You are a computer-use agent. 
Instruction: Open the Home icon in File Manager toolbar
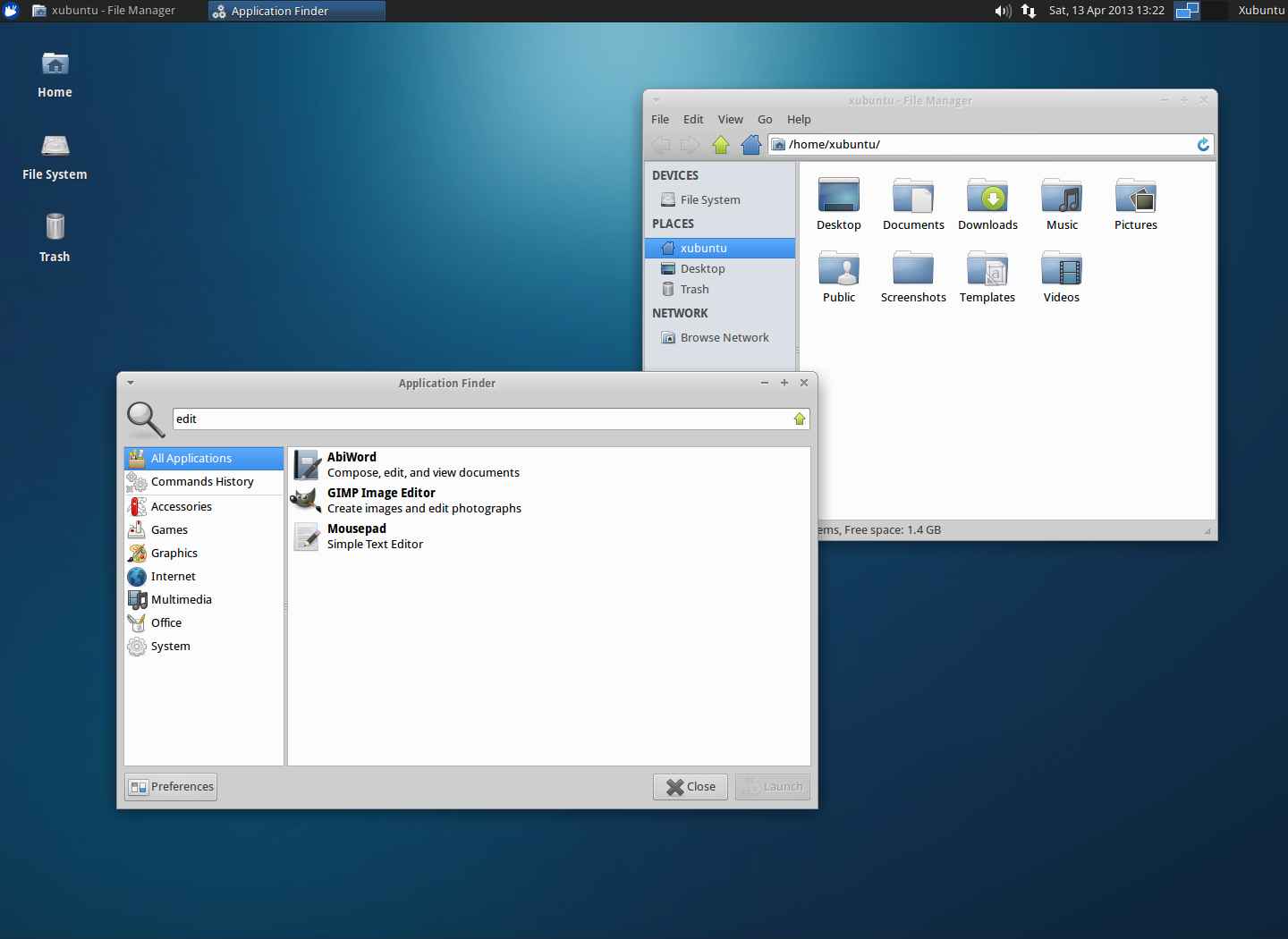tap(751, 144)
